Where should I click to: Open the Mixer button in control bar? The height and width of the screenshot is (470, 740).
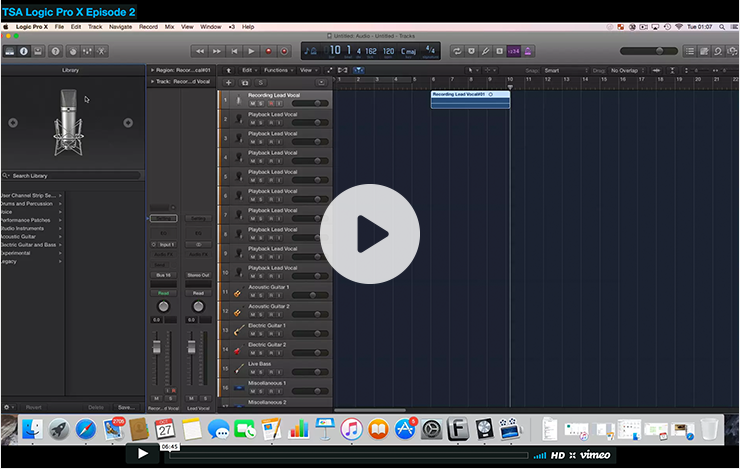click(87, 51)
